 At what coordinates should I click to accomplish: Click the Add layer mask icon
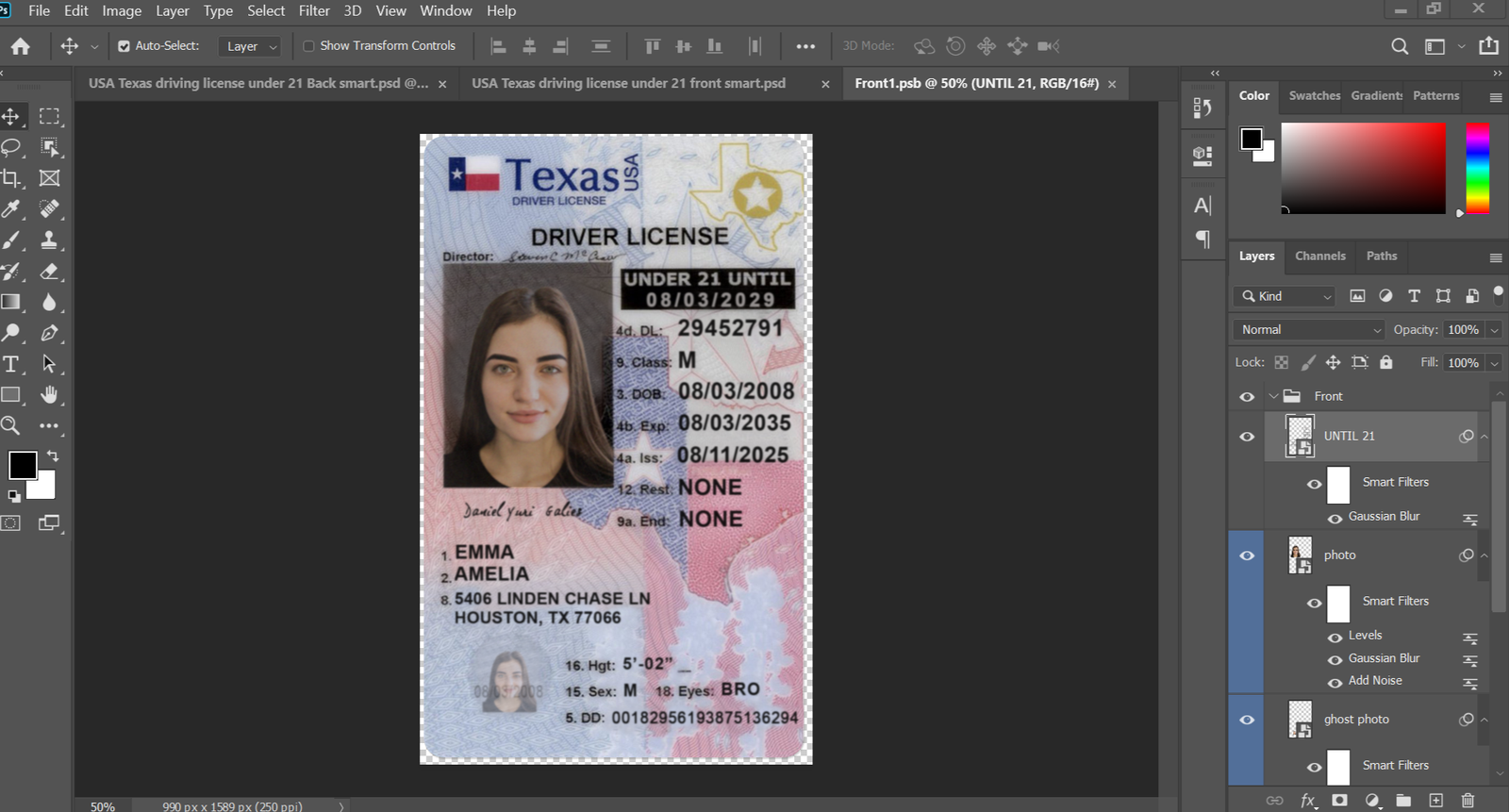pos(1339,801)
